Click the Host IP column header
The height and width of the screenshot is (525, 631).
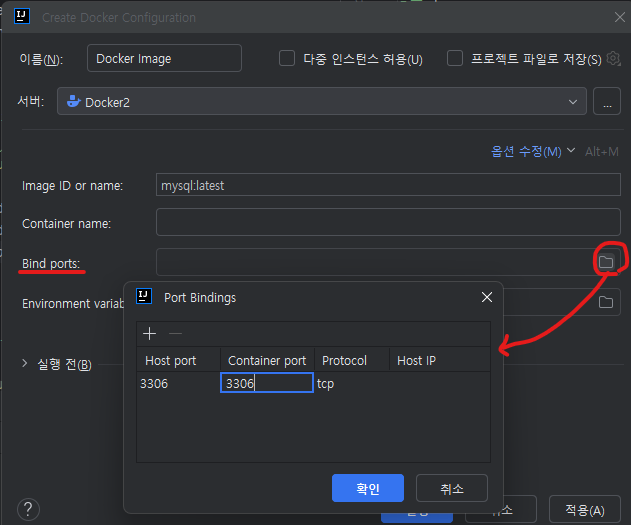(x=440, y=360)
